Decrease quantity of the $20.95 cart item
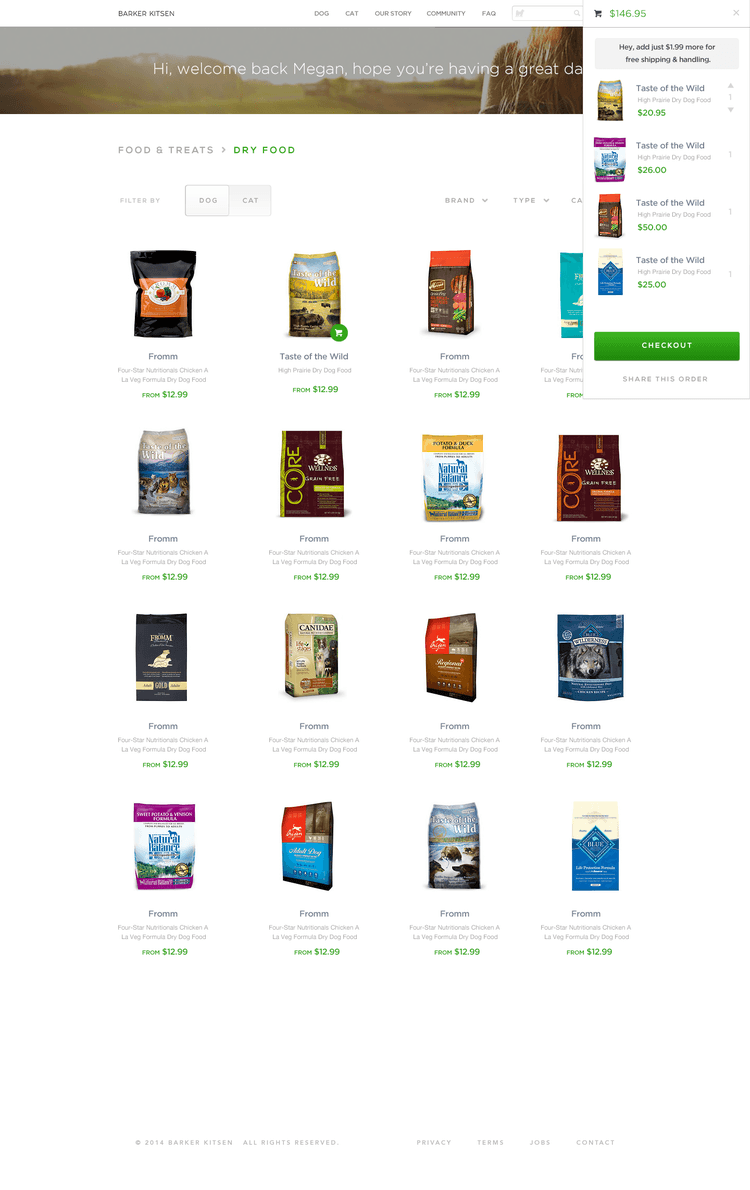 (x=730, y=110)
